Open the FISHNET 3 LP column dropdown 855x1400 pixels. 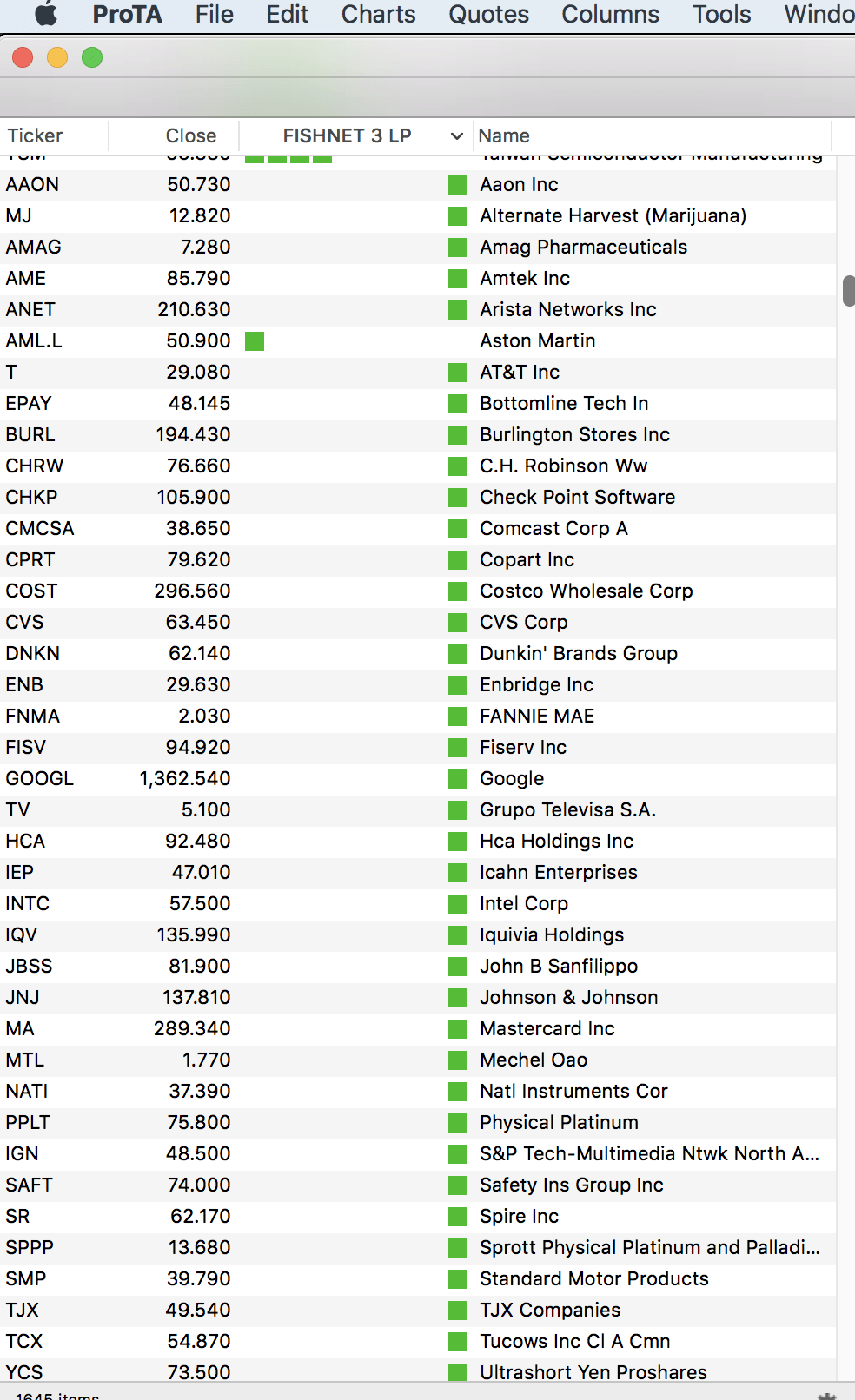pyautogui.click(x=456, y=136)
